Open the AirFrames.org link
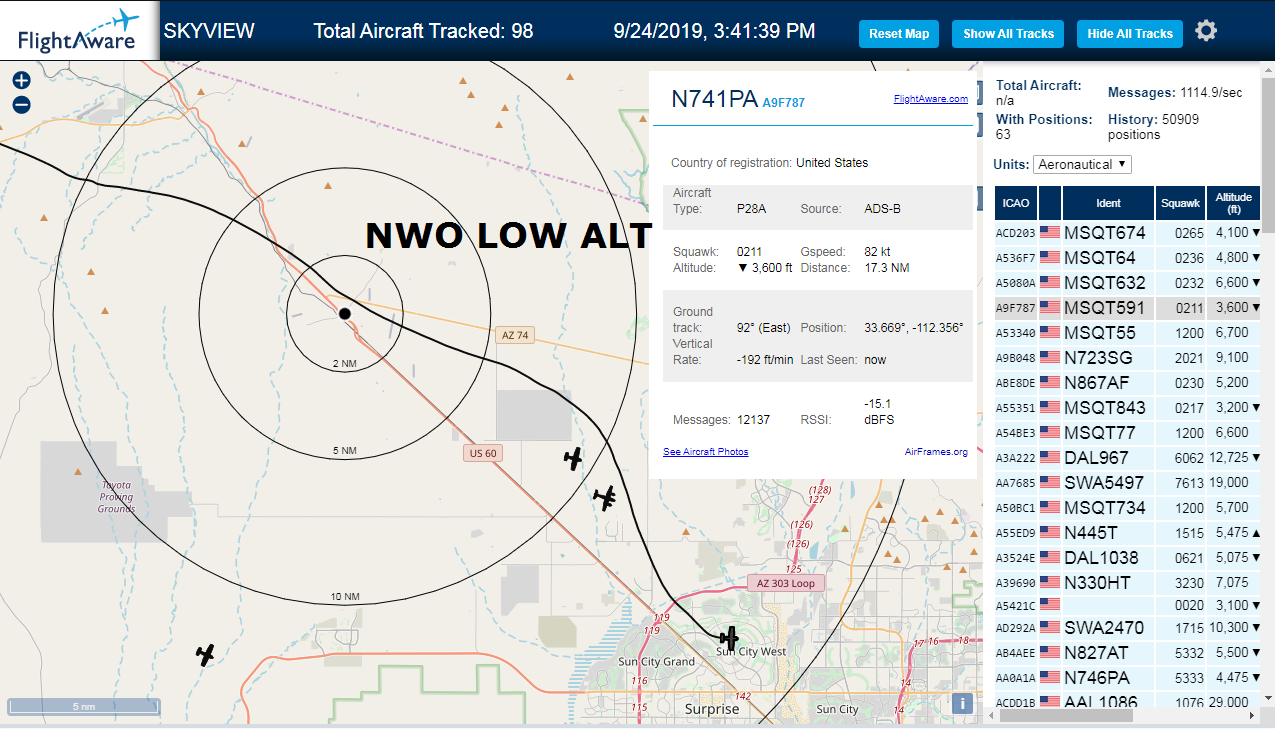Screen dimensions: 1275x729 pyautogui.click(x=936, y=452)
